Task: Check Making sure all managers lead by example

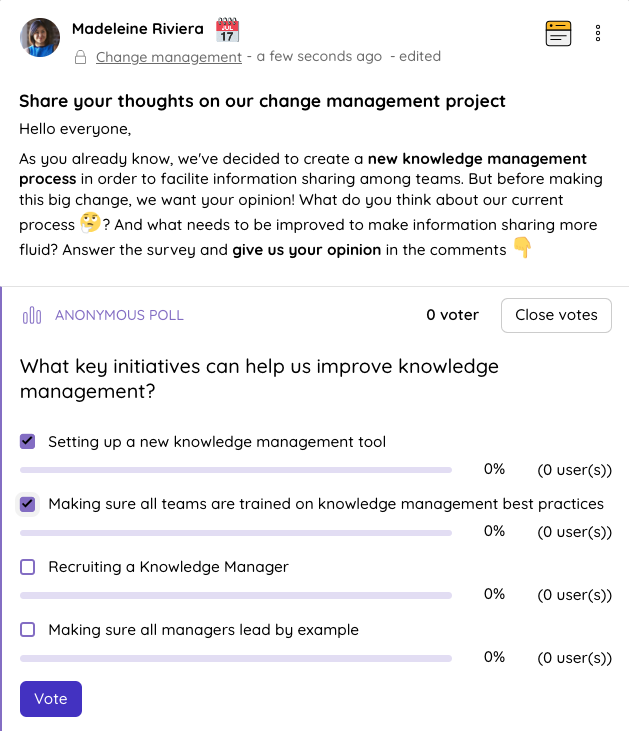Action: (28, 630)
